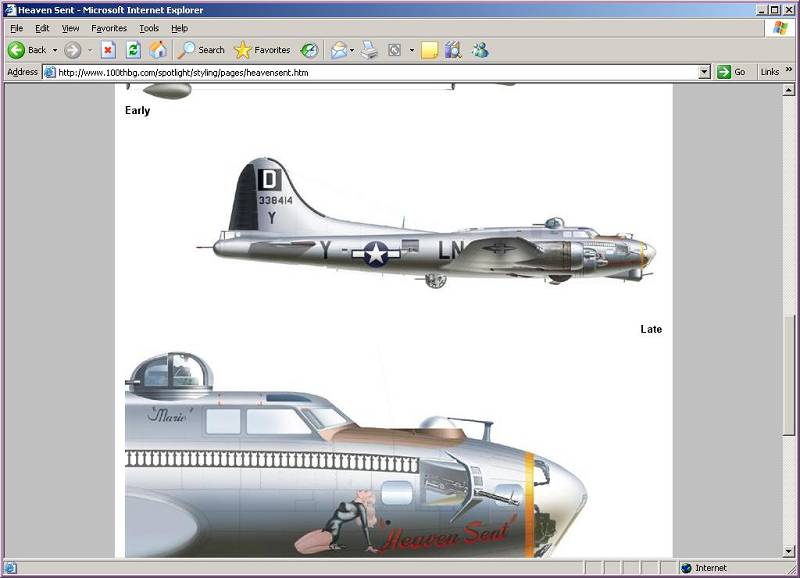Viewport: 800px width, 578px height.
Task: Refresh the current page
Action: 133,50
